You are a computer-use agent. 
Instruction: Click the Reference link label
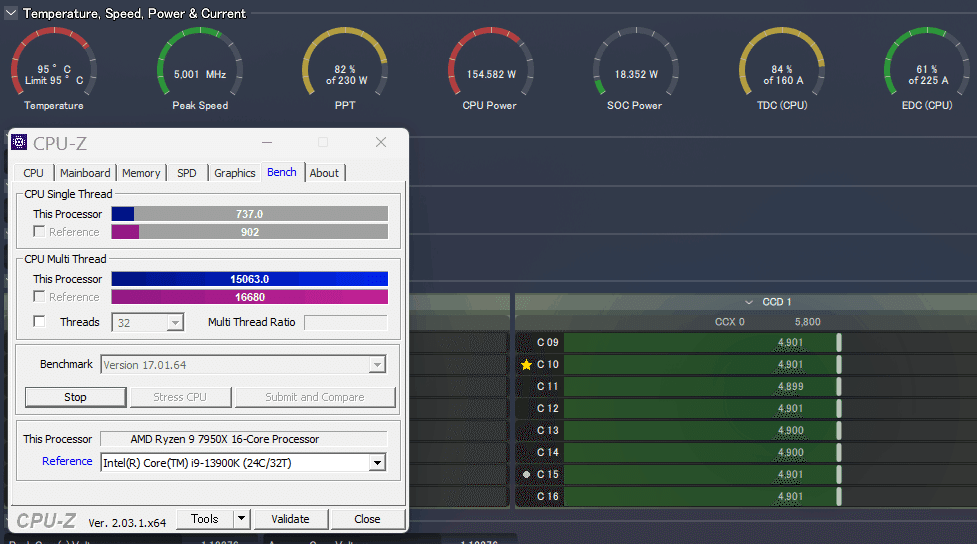point(67,461)
